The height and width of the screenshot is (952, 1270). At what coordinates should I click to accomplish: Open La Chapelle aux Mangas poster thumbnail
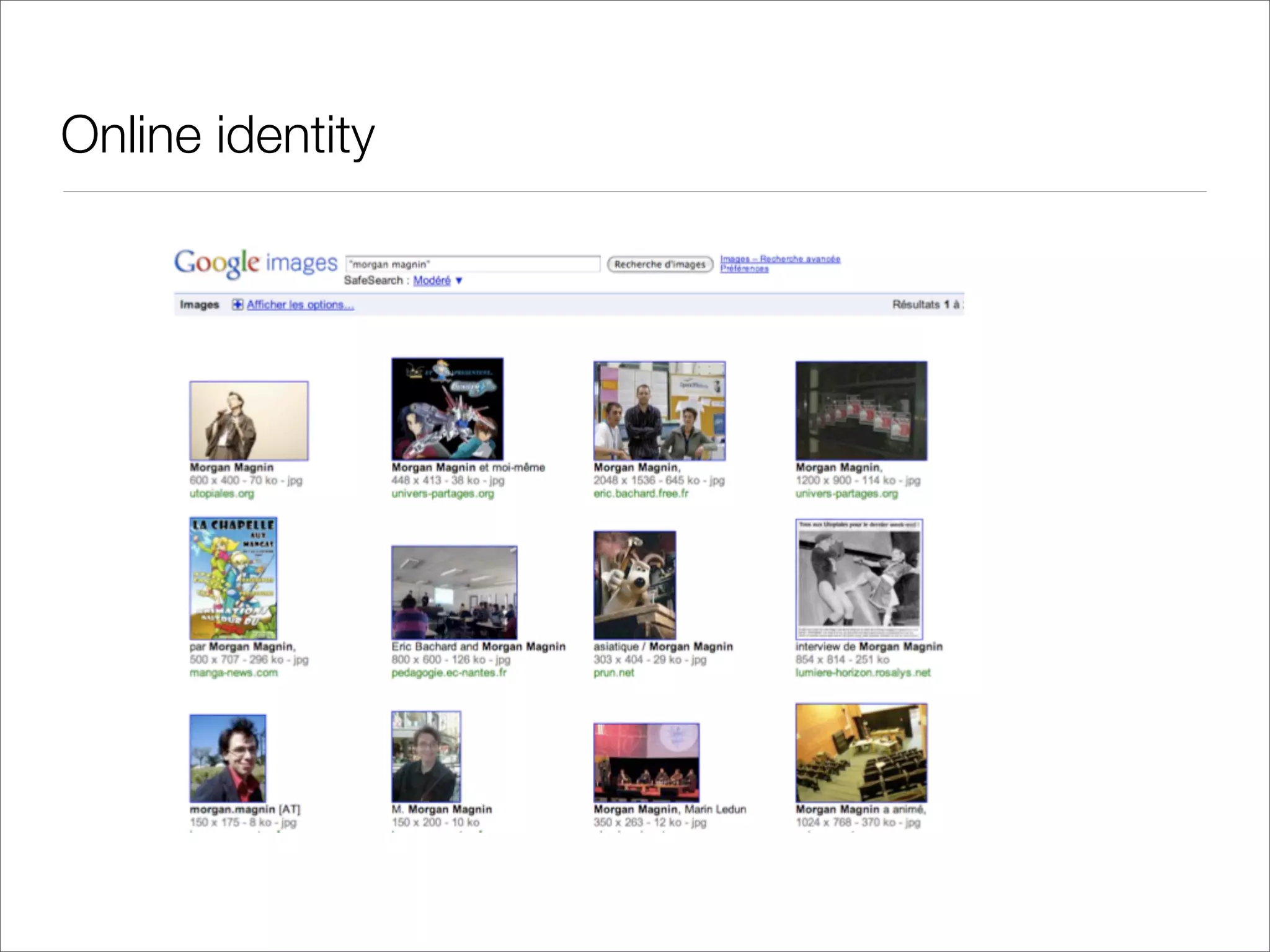(x=233, y=578)
